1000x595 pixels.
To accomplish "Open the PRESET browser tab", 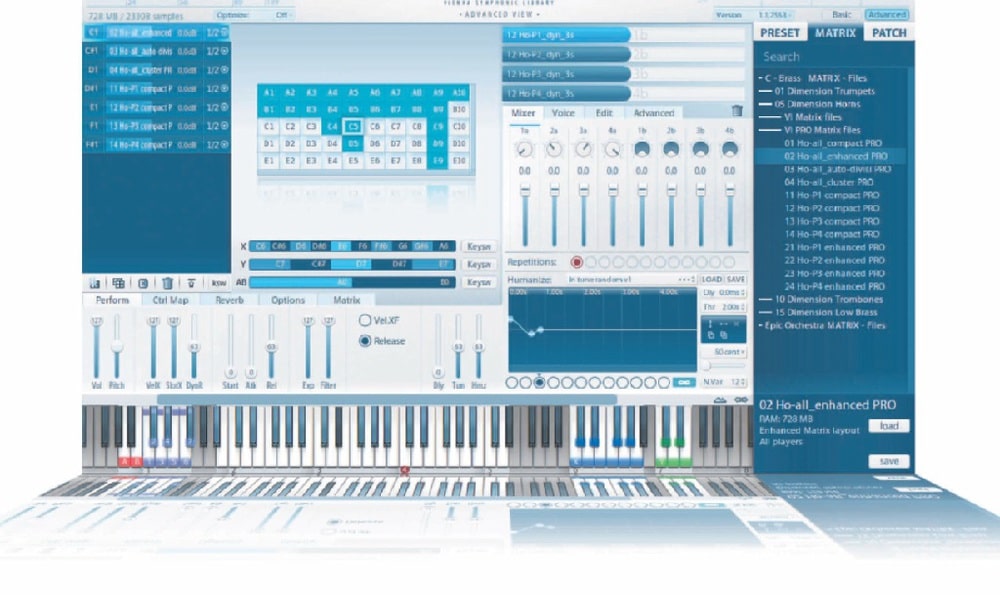I will pos(780,33).
